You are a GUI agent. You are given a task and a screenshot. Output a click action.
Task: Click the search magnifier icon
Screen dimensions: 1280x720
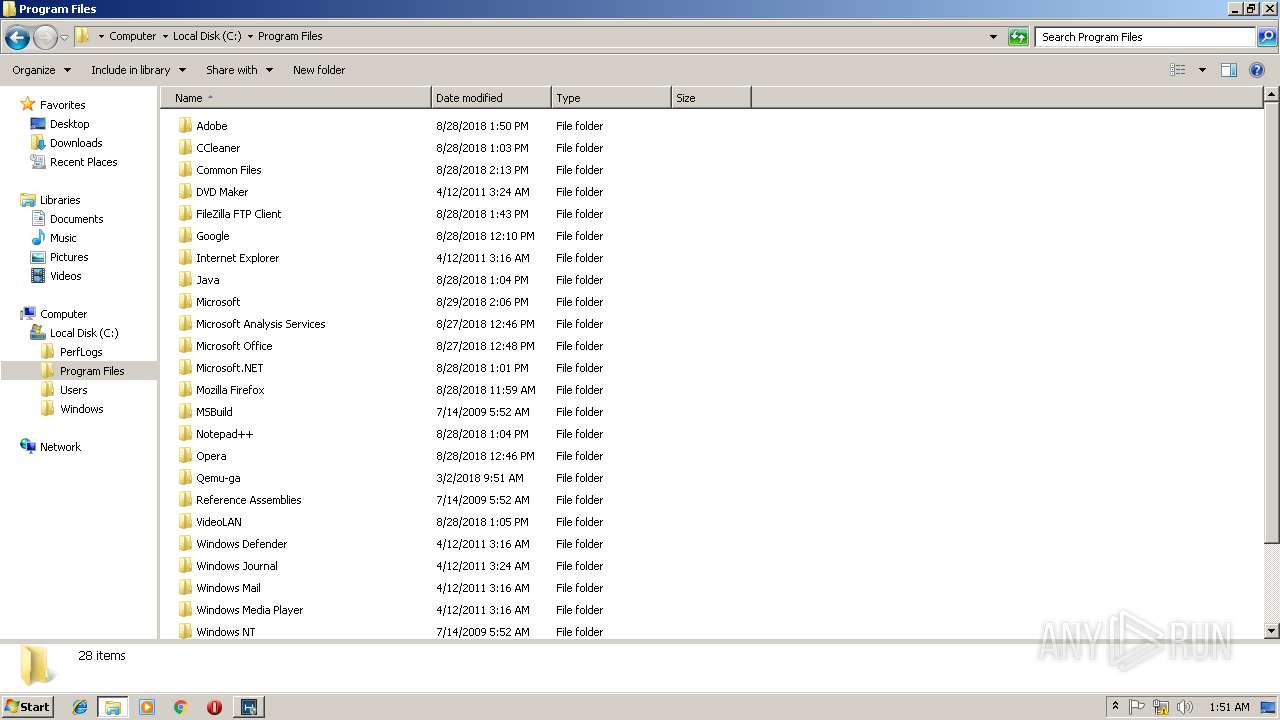point(1266,37)
